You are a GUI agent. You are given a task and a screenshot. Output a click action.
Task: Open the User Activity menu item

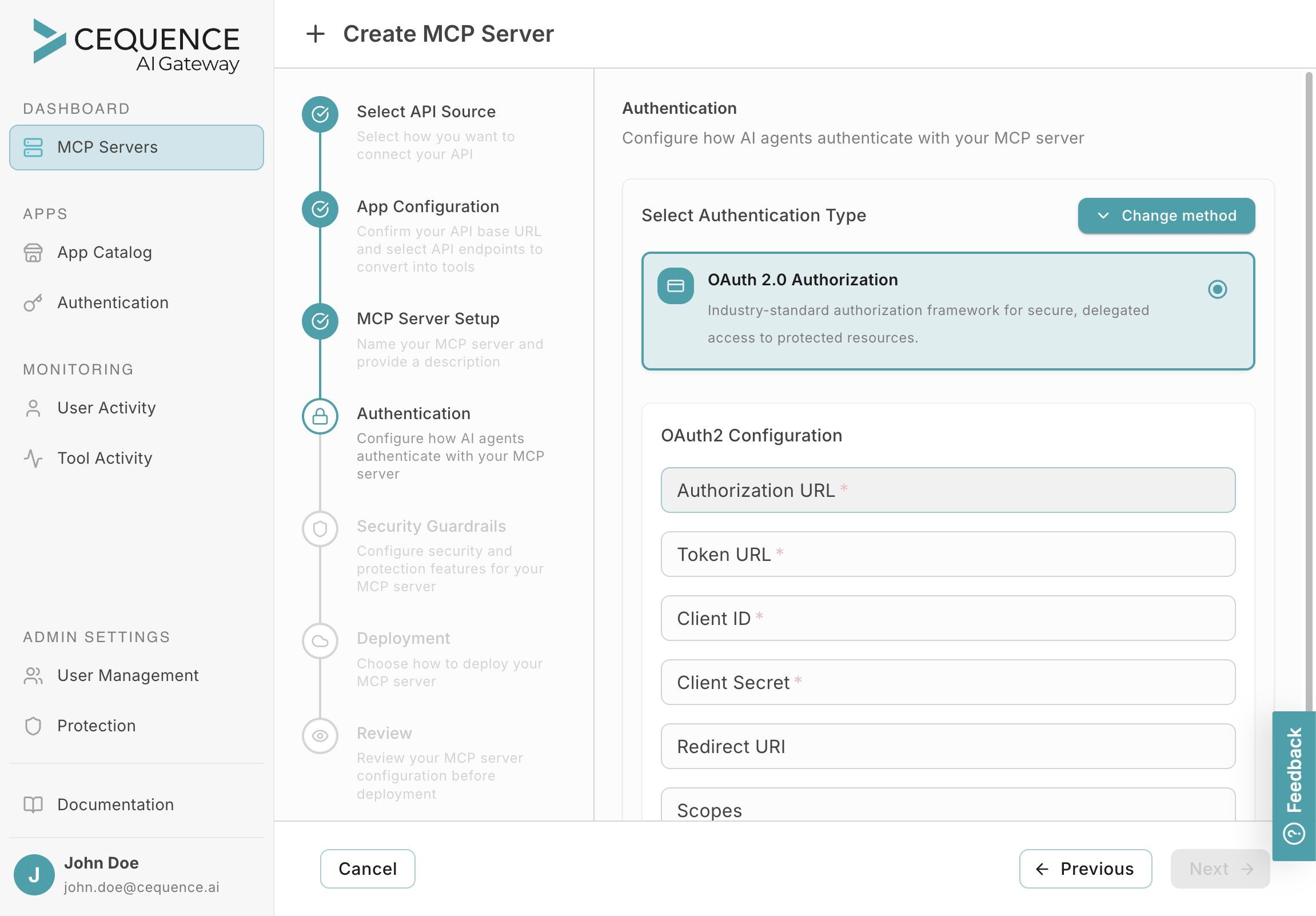[x=106, y=408]
